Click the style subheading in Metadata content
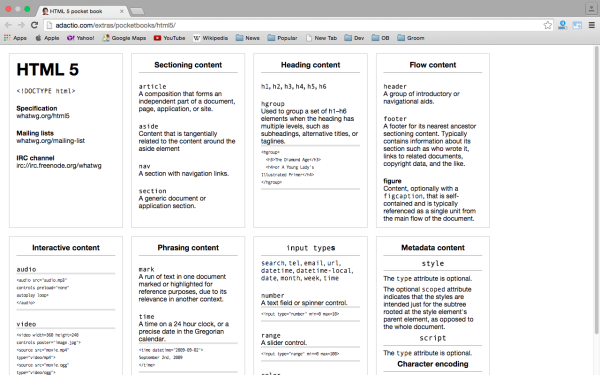This screenshot has width=600, height=375. coord(433,263)
